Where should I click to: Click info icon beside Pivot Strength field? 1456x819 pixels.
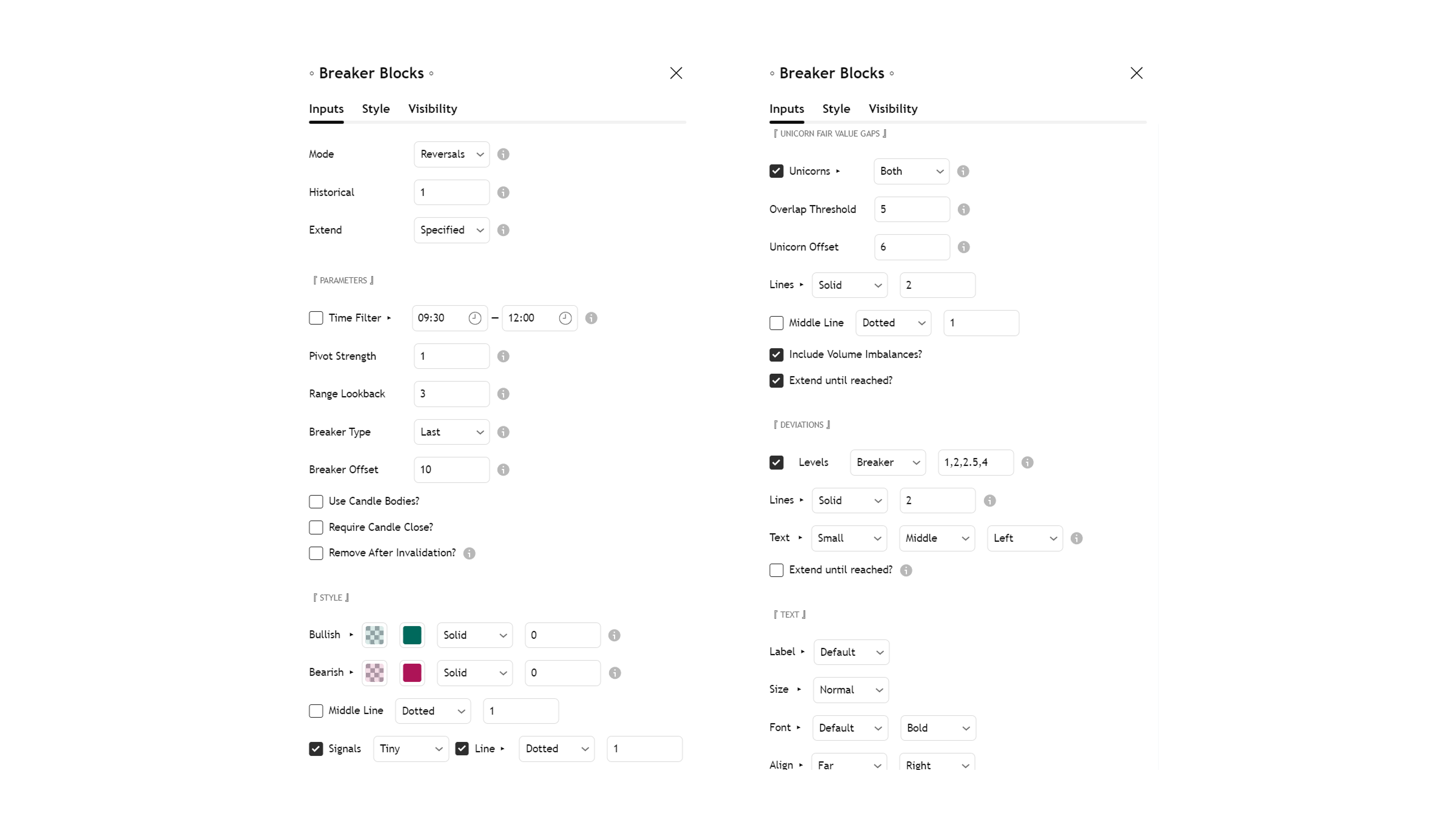[x=503, y=356]
